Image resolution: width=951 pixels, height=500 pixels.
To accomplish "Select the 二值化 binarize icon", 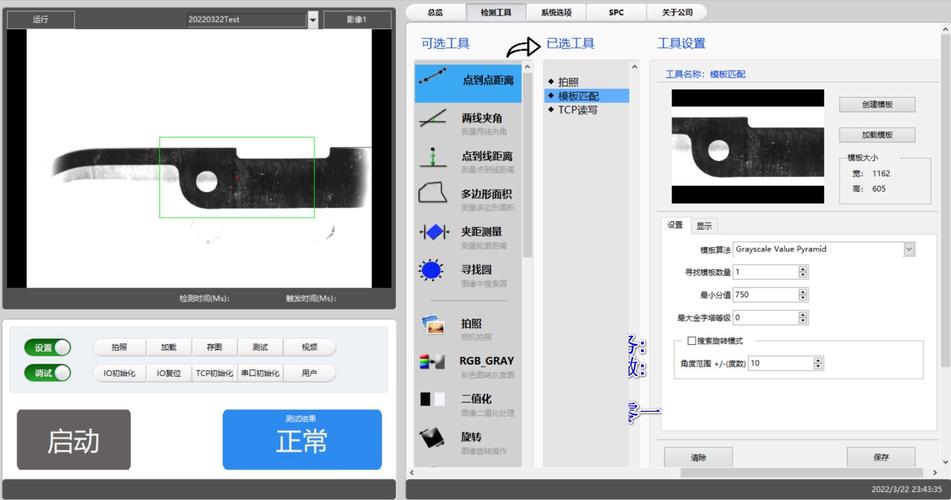I will (432, 399).
